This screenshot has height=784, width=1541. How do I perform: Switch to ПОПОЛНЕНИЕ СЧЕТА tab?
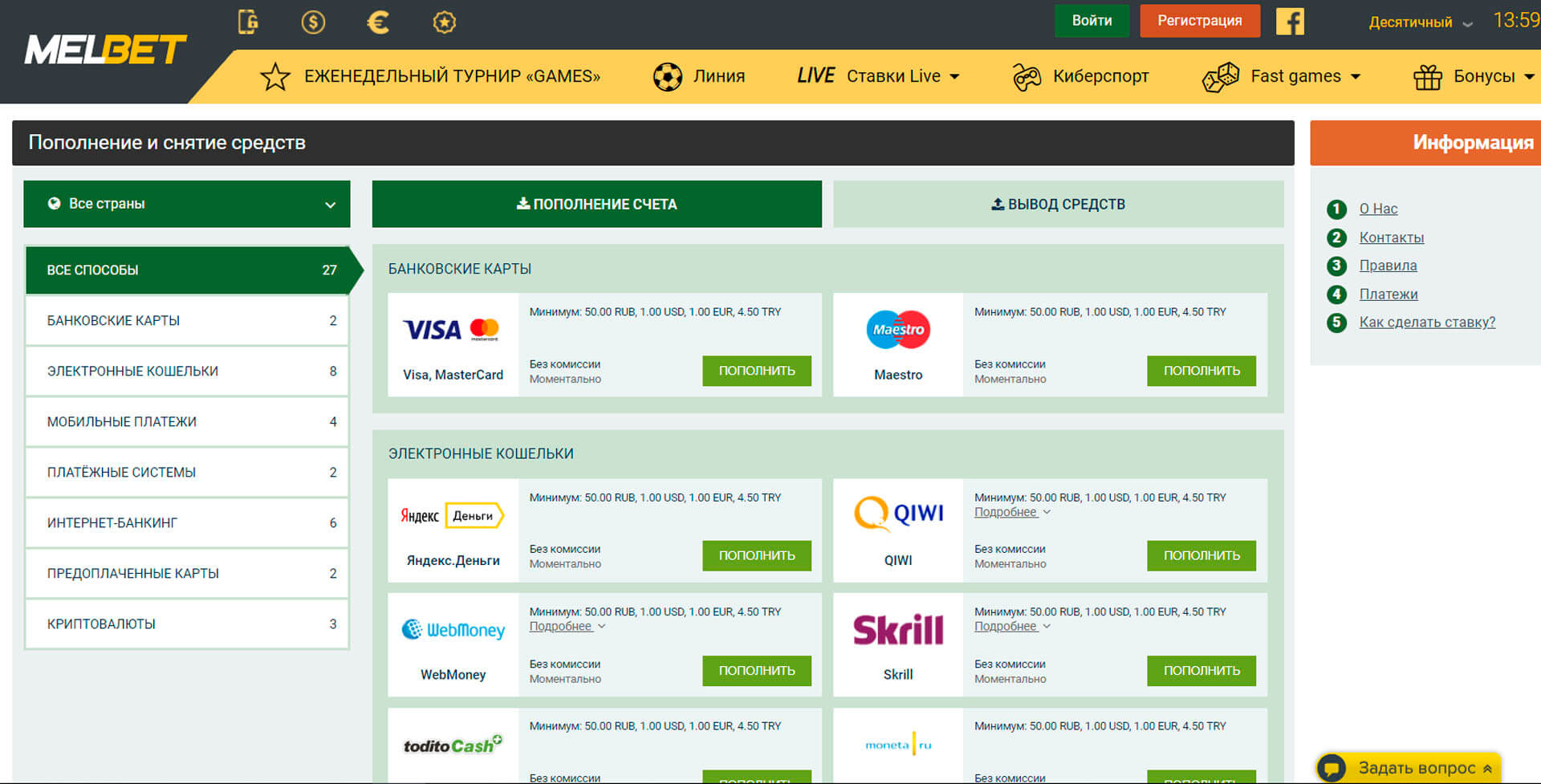tap(596, 204)
